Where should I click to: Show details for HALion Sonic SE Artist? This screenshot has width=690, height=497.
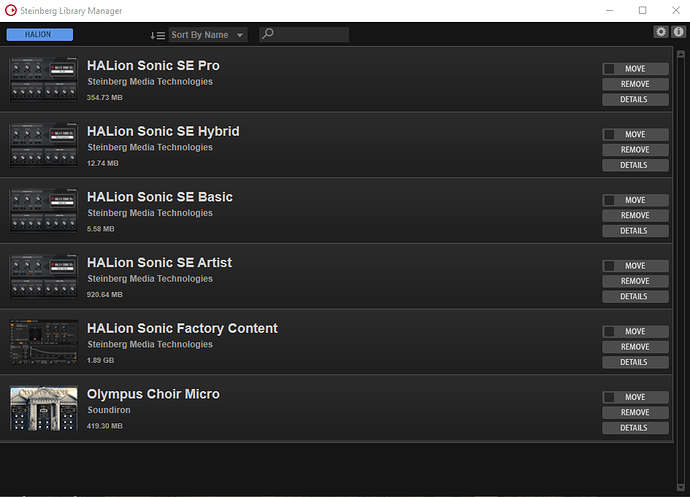coord(635,296)
